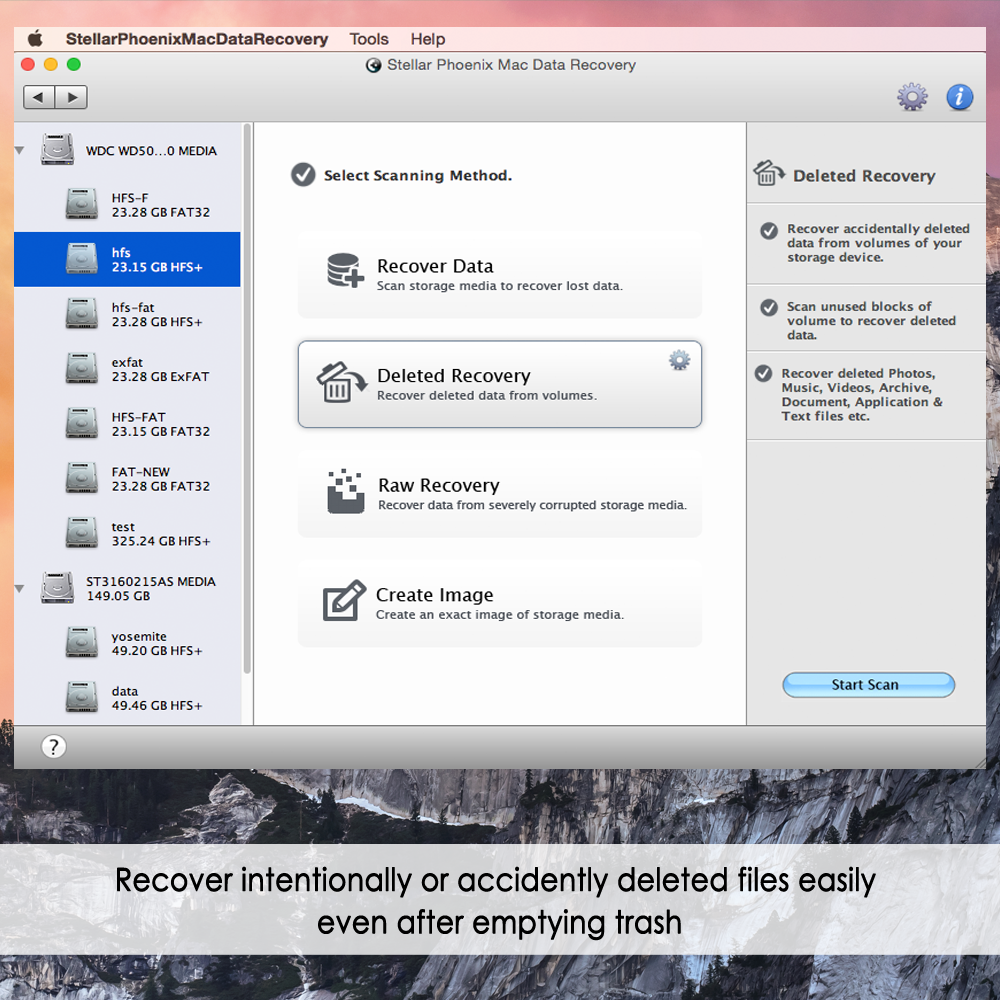1000x1000 pixels.
Task: Go forward with the right arrow button
Action: (71, 97)
